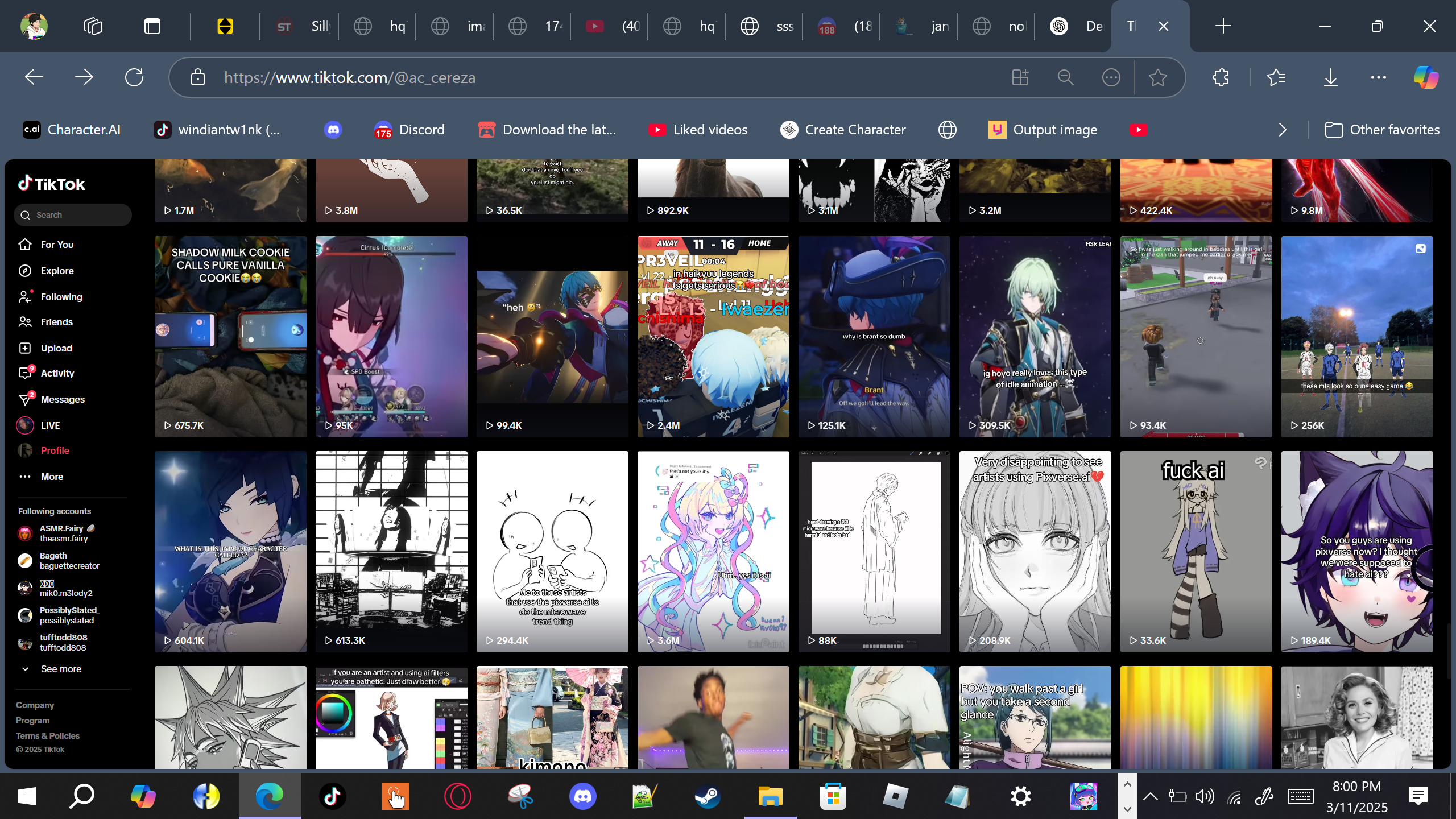
Task: Open the TikTok Explore page icon
Action: click(x=25, y=271)
